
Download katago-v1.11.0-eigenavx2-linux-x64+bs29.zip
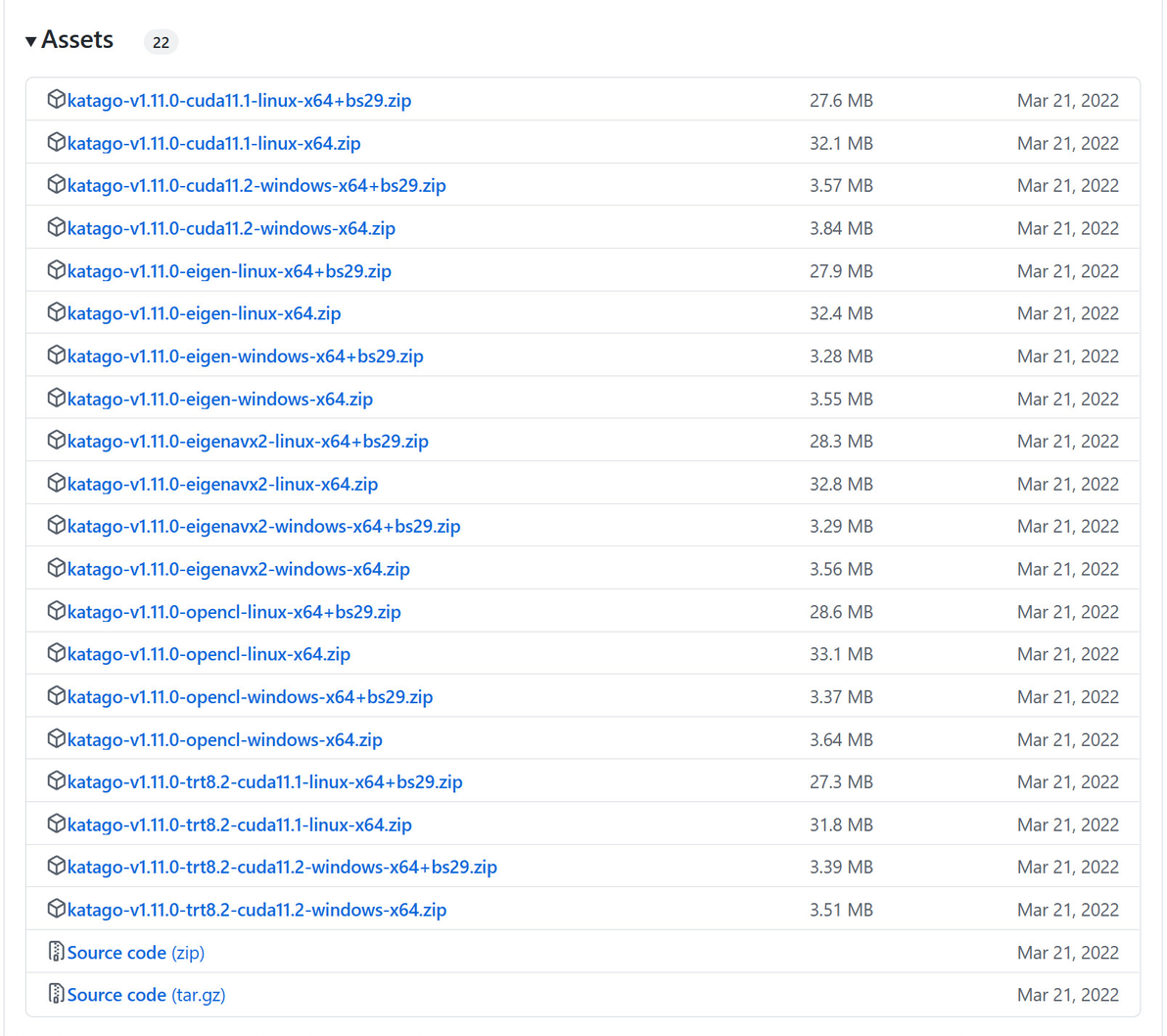(x=248, y=442)
